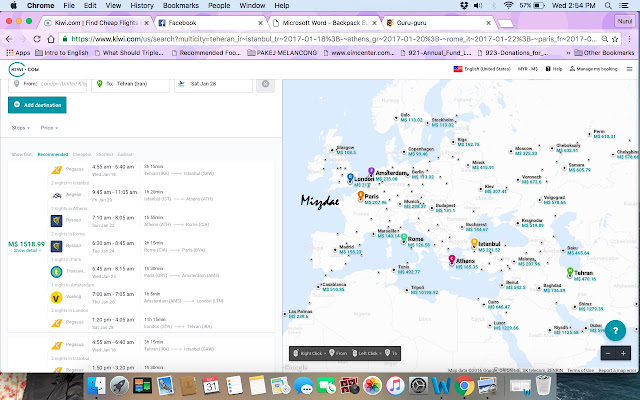This screenshot has height=400, width=640.
Task: Bookmark this page with the star
Action: point(615,39)
